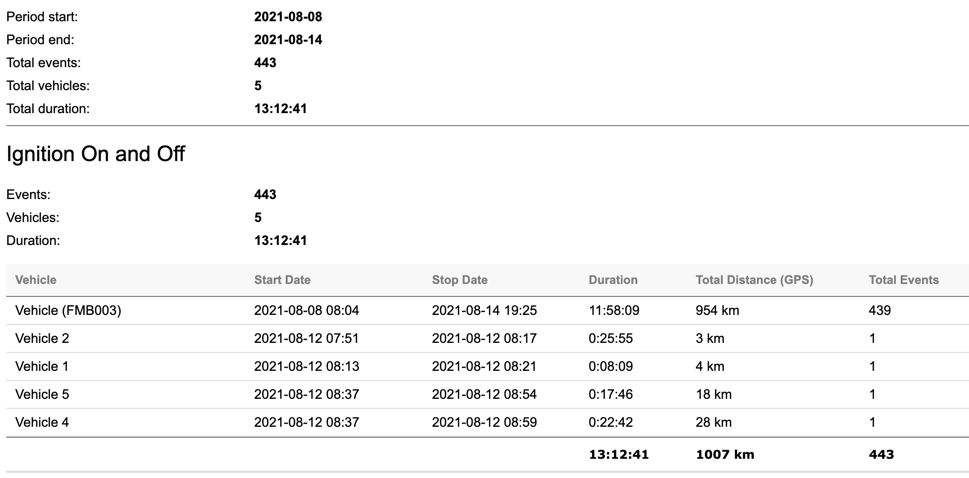969x478 pixels.
Task: Click the Duration column header
Action: pyautogui.click(x=612, y=280)
